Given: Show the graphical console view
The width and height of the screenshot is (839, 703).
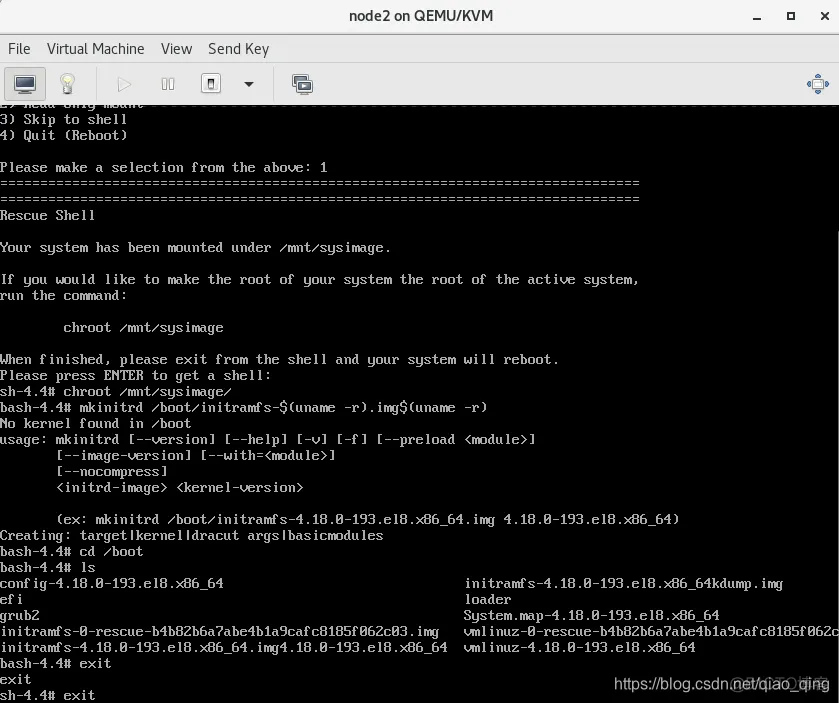Looking at the screenshot, I should click(x=25, y=84).
